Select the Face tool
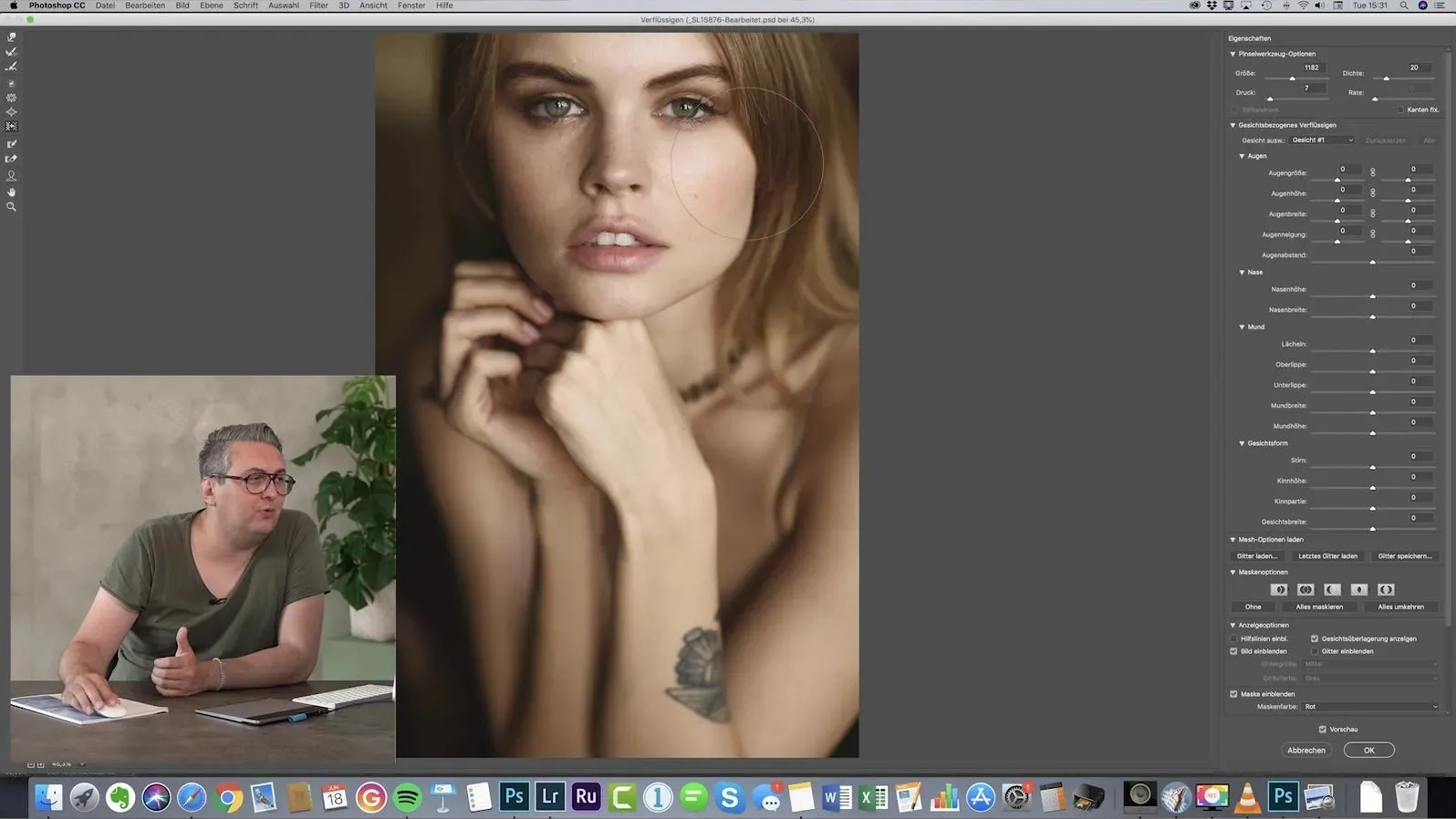 (x=12, y=175)
